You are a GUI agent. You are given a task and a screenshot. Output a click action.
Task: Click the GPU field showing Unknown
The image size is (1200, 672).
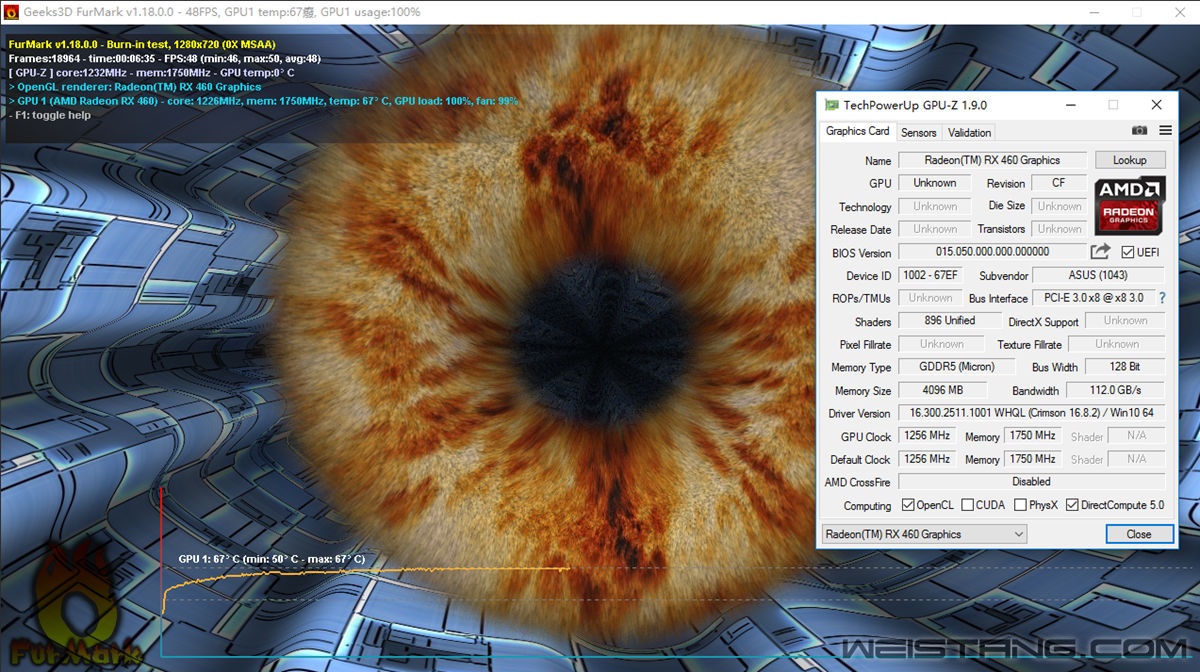coord(934,183)
